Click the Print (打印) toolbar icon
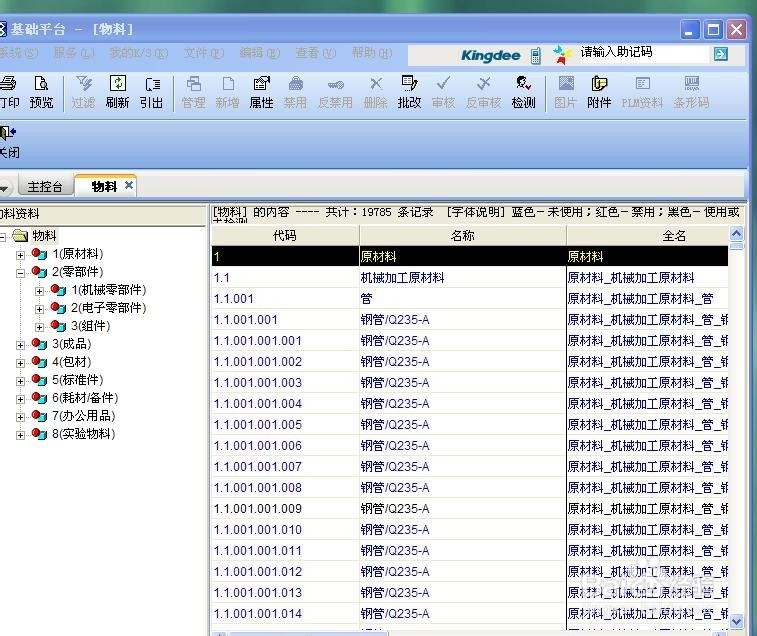Viewport: 757px width, 636px height. point(9,92)
